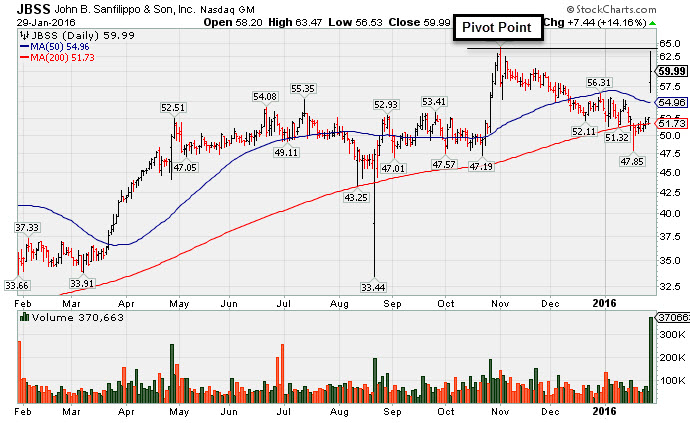
Task: Click the blue 54.96 moving-average flag on the right axis
Action: point(672,103)
